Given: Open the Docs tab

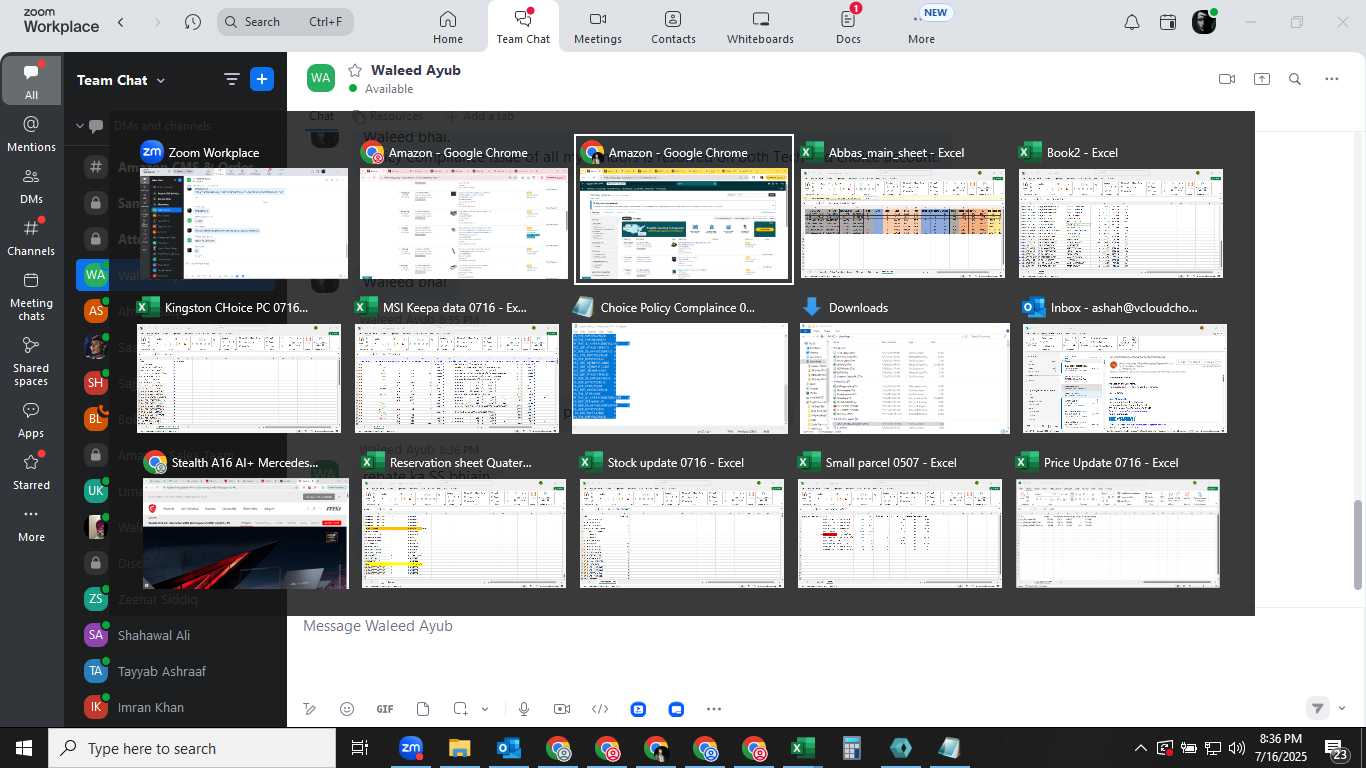Looking at the screenshot, I should pyautogui.click(x=848, y=27).
